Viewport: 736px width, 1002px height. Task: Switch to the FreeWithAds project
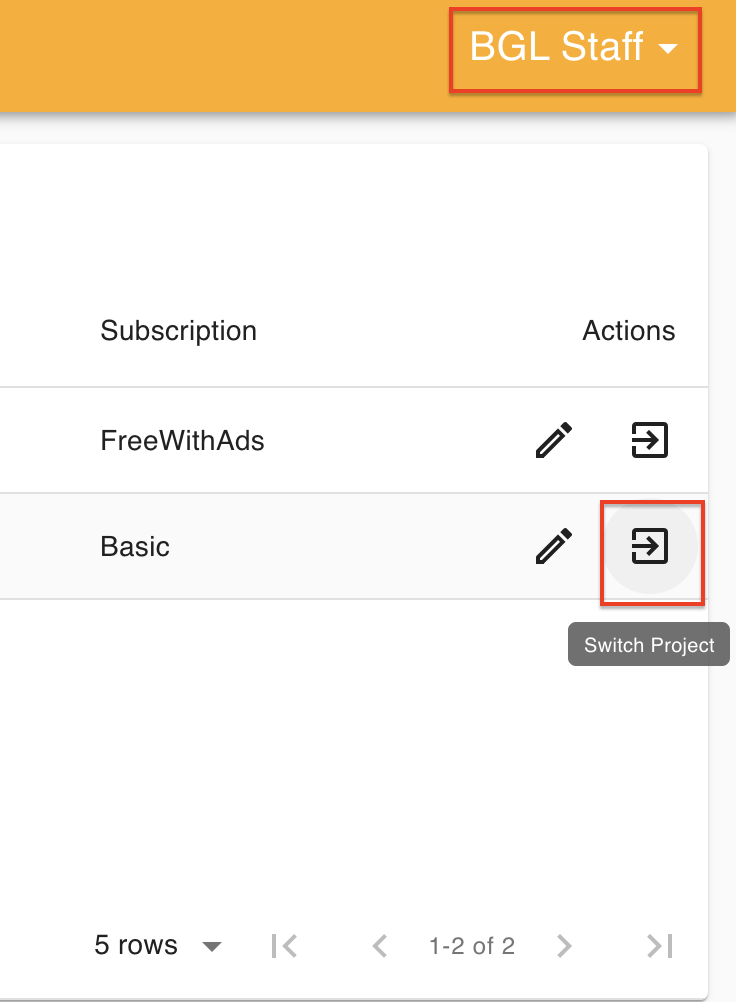[x=649, y=440]
